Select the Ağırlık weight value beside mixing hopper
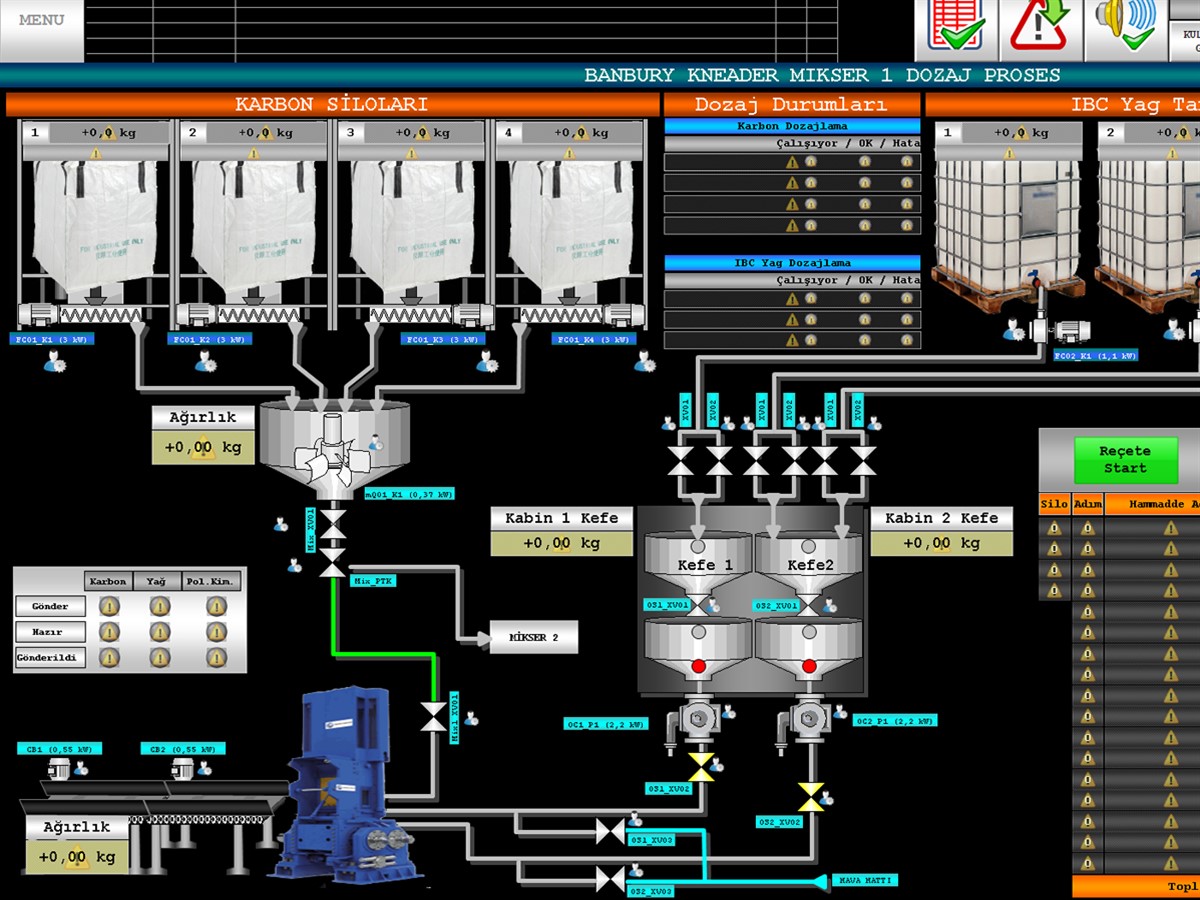This screenshot has height=900, width=1200. 203,448
